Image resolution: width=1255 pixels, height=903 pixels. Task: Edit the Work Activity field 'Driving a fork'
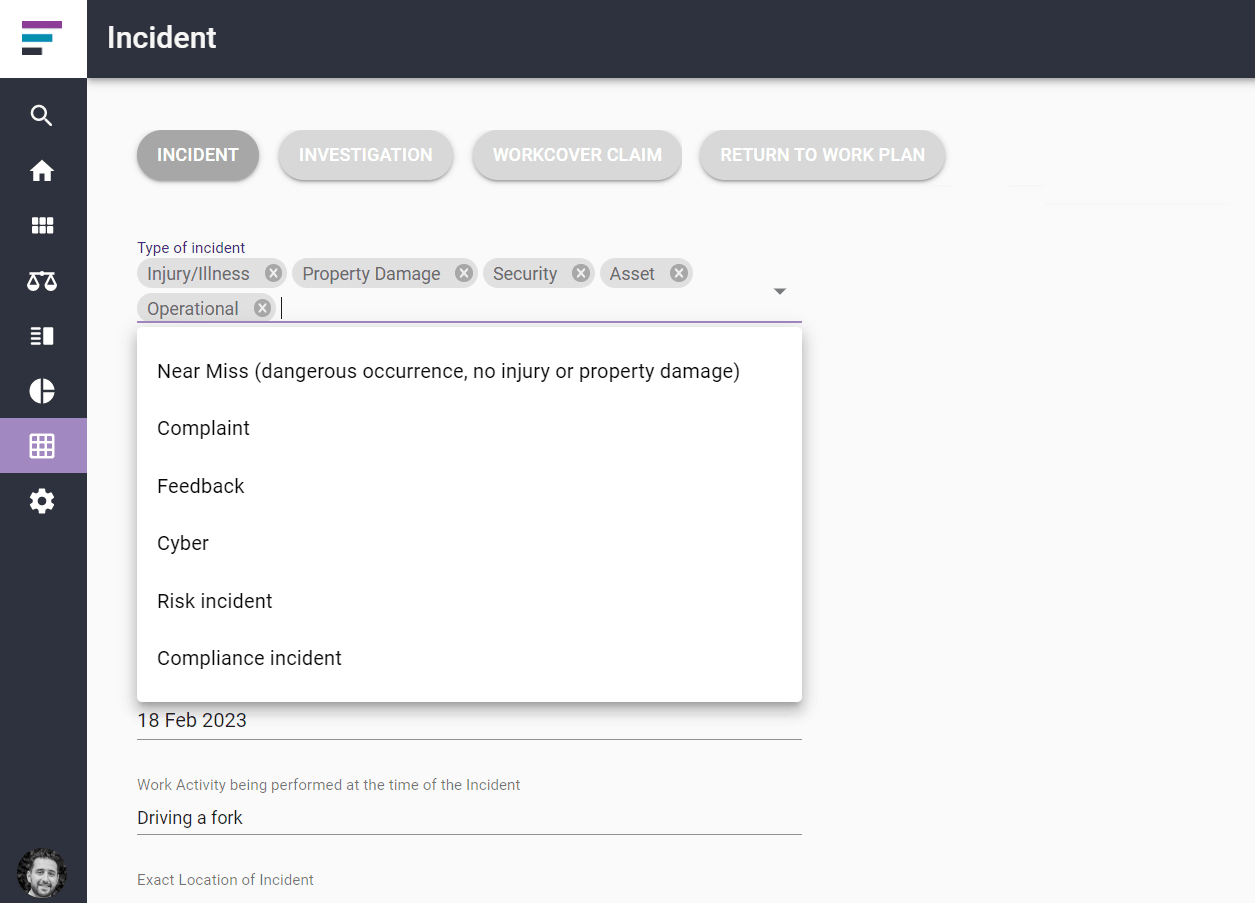(x=469, y=818)
